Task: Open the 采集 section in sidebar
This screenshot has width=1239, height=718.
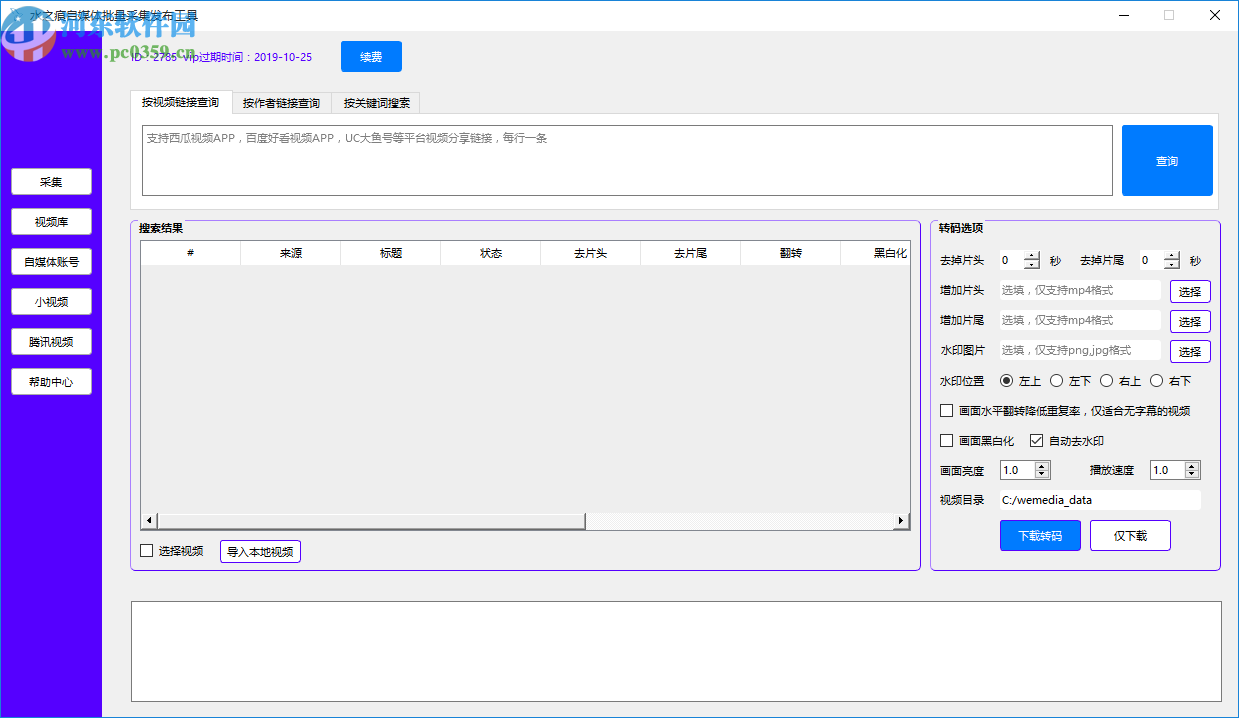Action: coord(51,182)
